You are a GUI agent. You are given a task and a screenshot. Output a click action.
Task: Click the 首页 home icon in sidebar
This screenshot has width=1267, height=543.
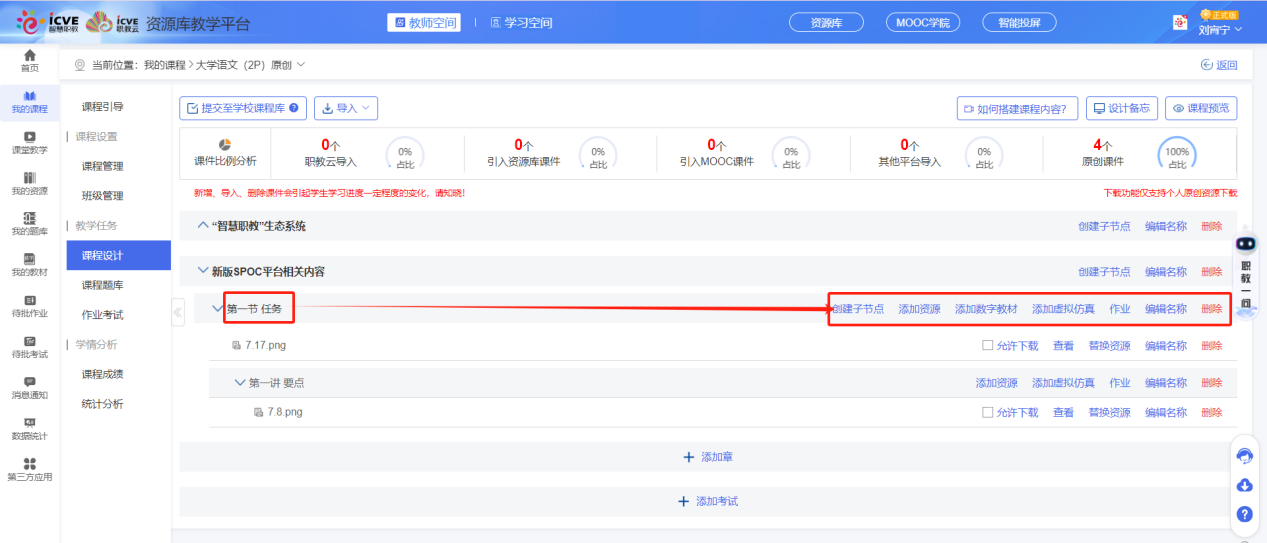[x=30, y=56]
